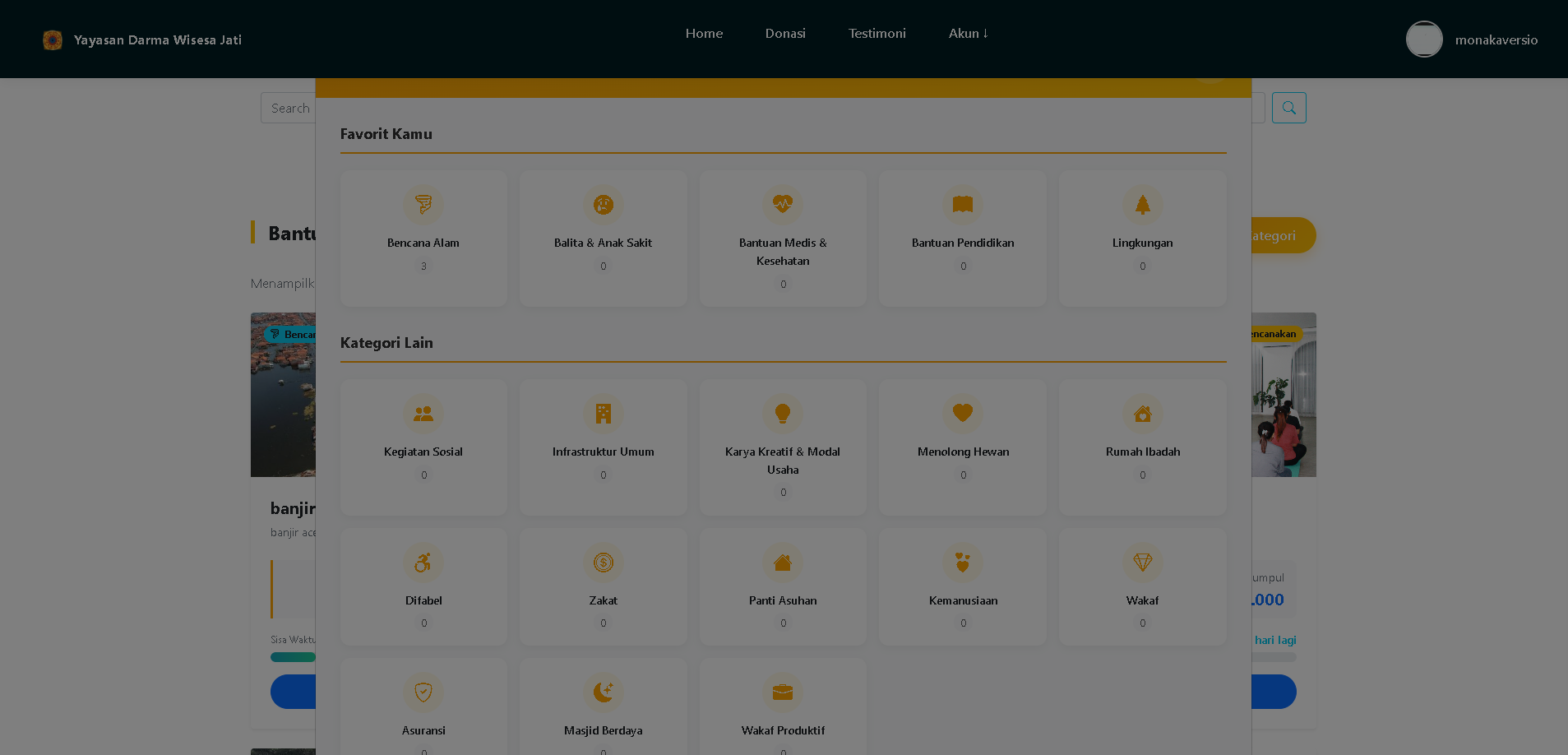
Task: Click the Yayasan Darma Wisesa Jati logo link
Action: [x=53, y=39]
